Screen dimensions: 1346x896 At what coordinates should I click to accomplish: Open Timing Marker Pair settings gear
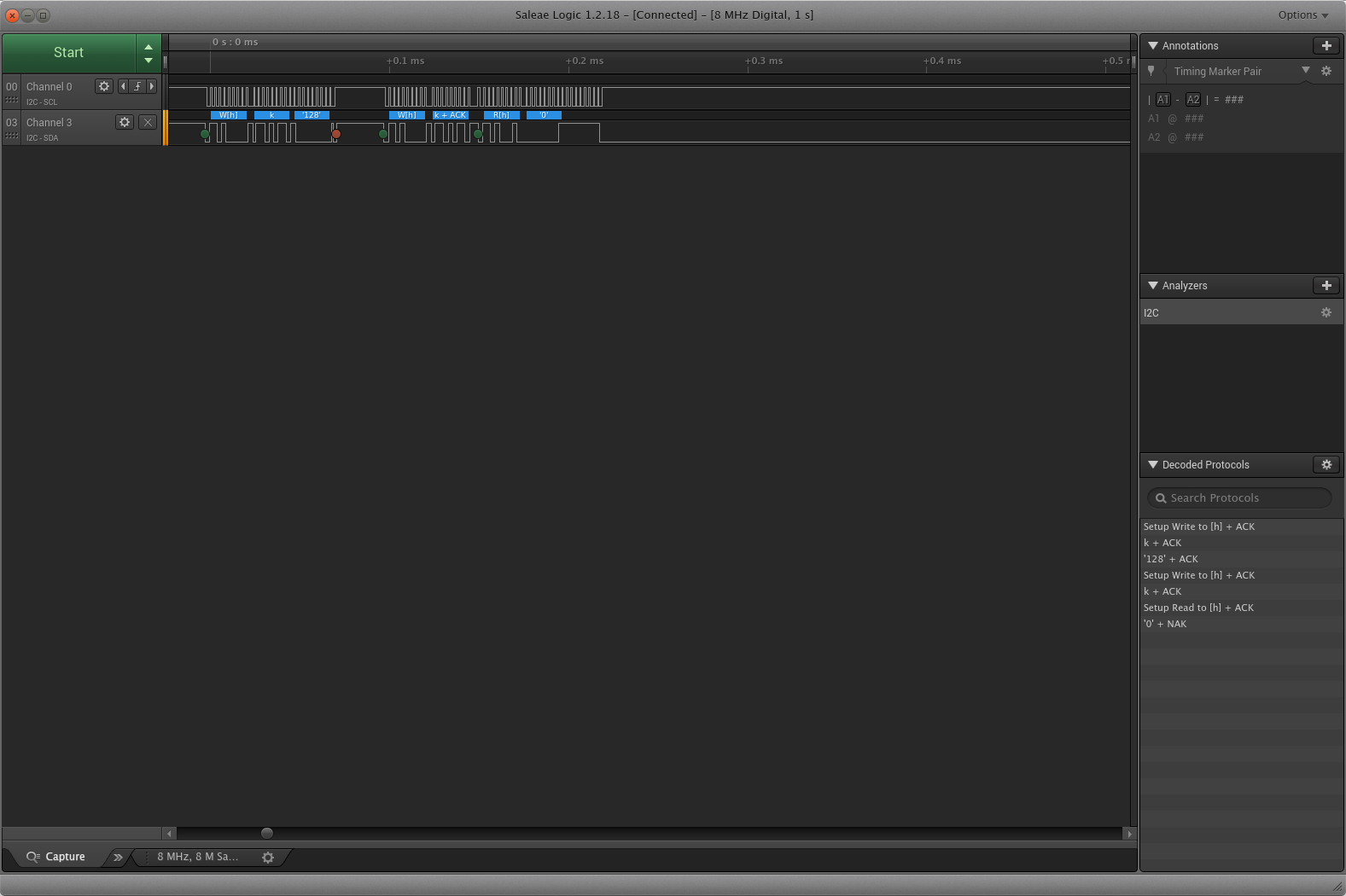pyautogui.click(x=1326, y=72)
